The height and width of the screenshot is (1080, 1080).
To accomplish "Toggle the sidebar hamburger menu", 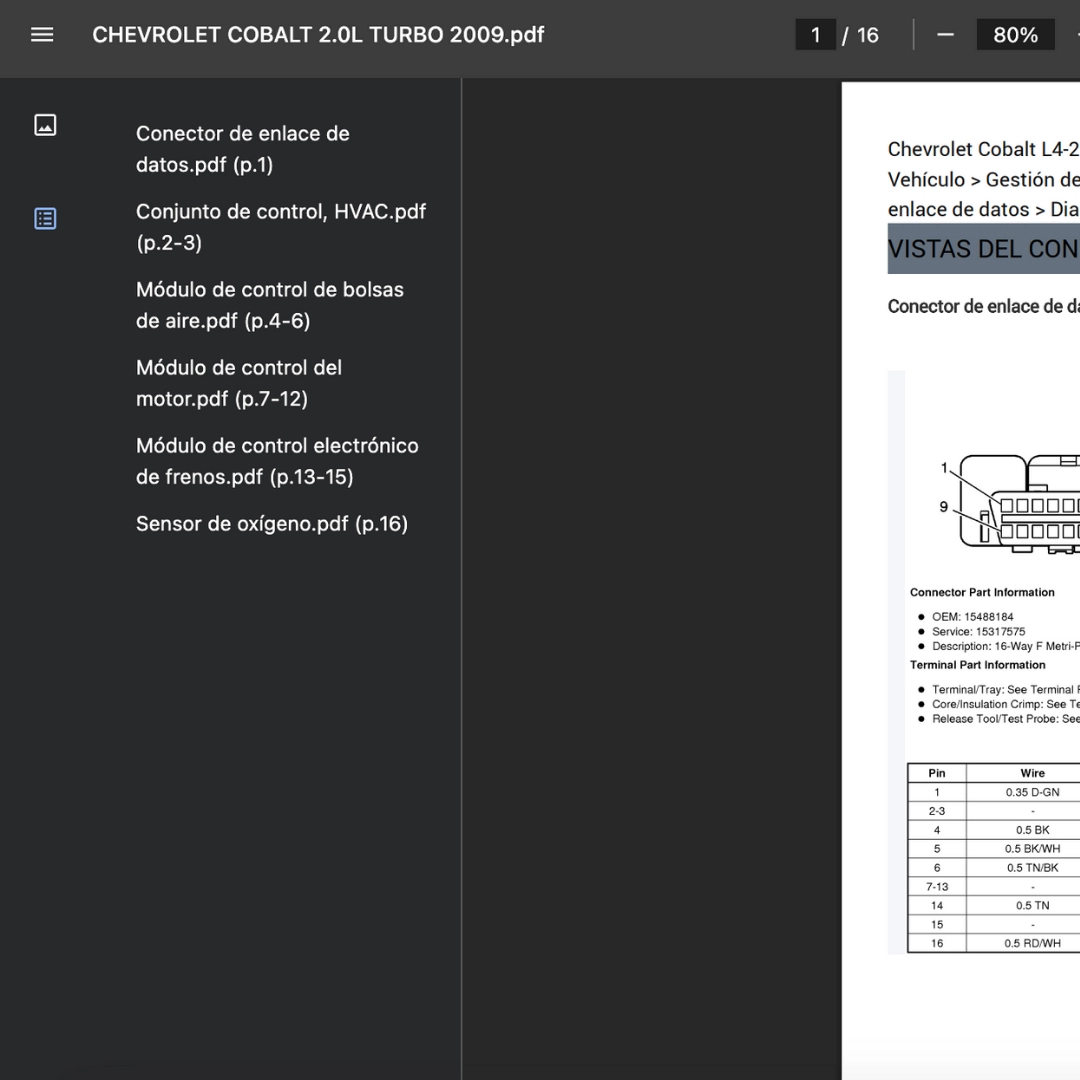I will point(42,34).
